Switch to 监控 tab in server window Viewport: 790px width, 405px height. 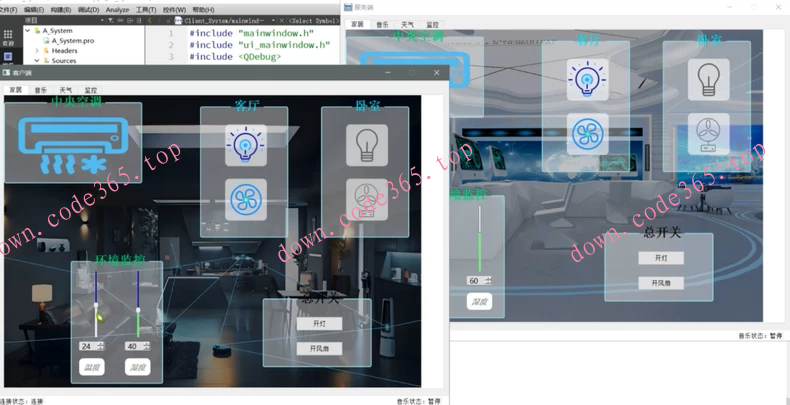click(x=432, y=24)
